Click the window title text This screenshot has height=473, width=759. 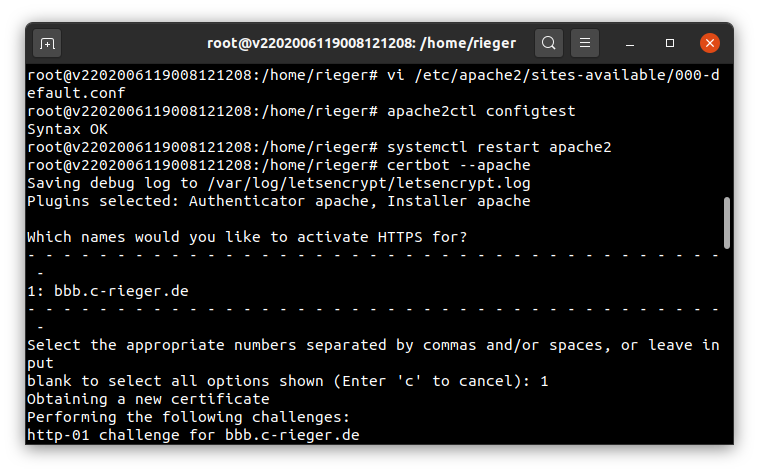coord(362,43)
